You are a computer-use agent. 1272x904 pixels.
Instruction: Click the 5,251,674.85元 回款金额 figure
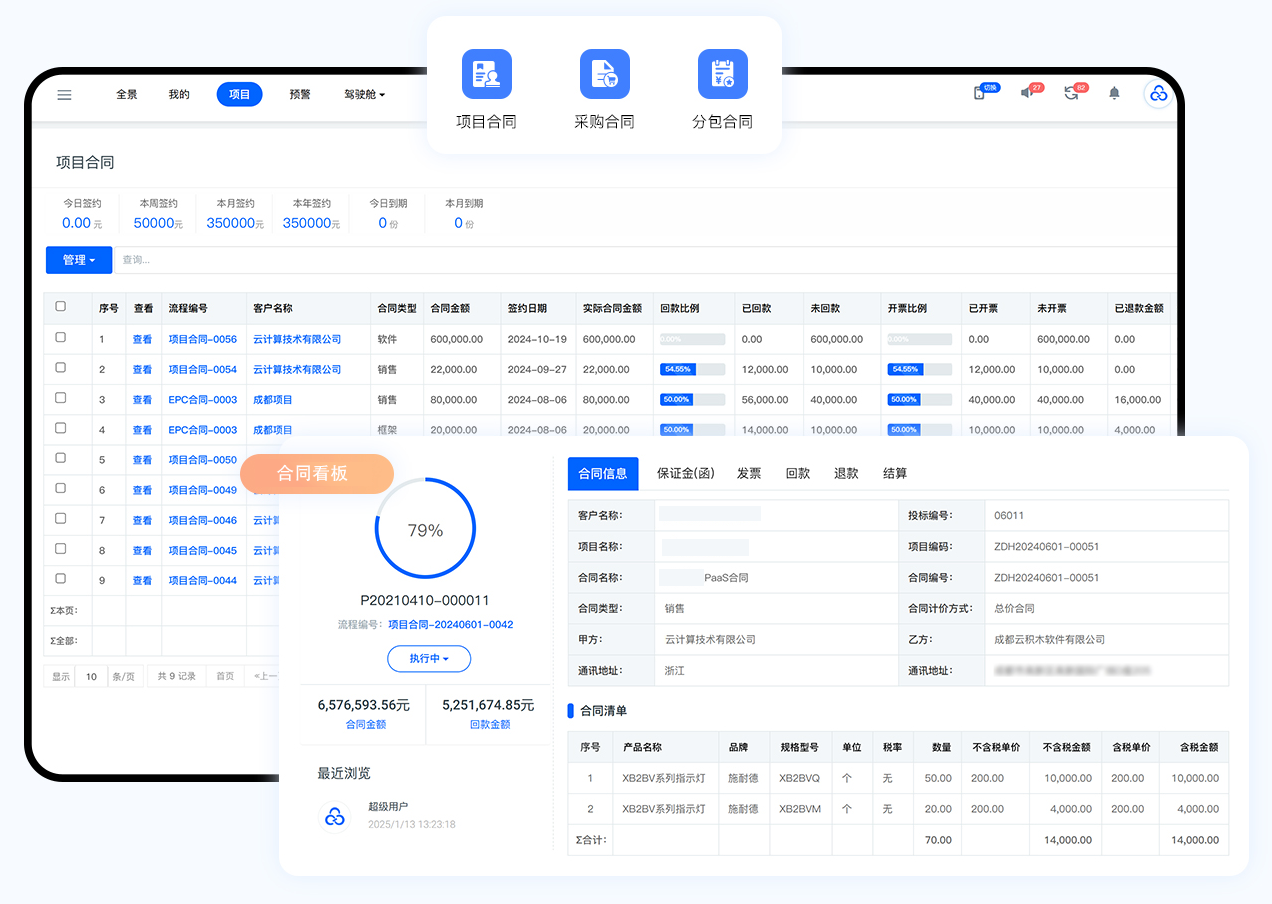tap(488, 705)
